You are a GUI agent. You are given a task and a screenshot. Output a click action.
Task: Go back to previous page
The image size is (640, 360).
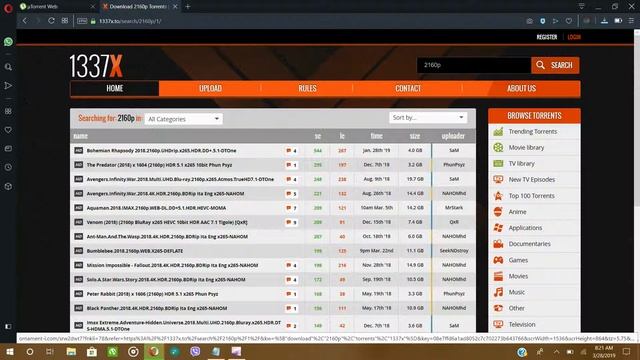(x=25, y=21)
